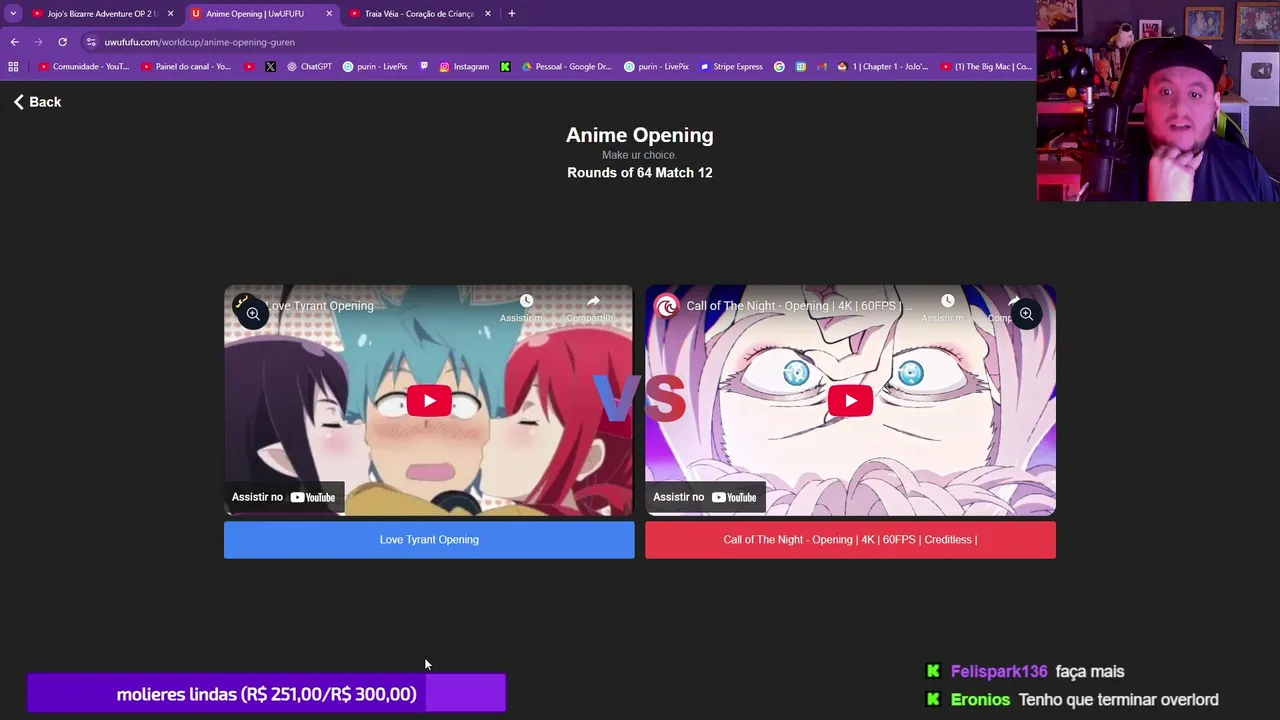
Task: Open Pessoal - Google Drive bookmark
Action: pyautogui.click(x=566, y=67)
